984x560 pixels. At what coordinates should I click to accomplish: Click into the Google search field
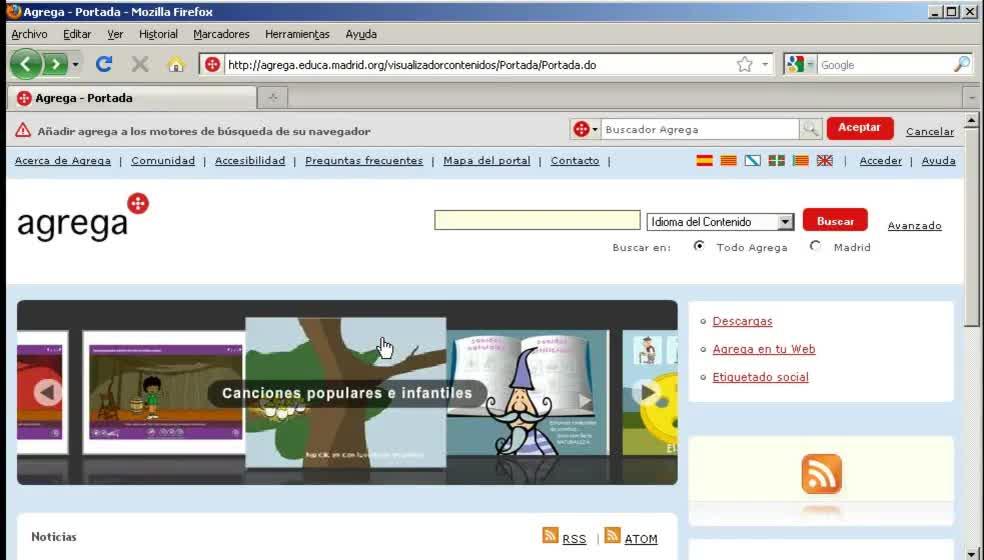click(885, 65)
